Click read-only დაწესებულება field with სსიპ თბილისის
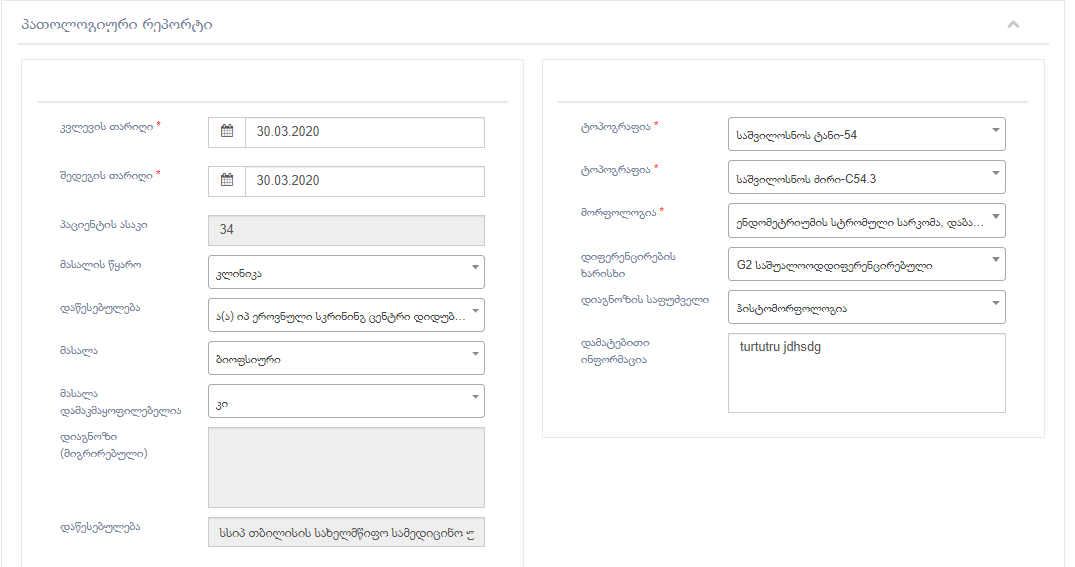Viewport: 1075px width, 567px height. (x=346, y=532)
